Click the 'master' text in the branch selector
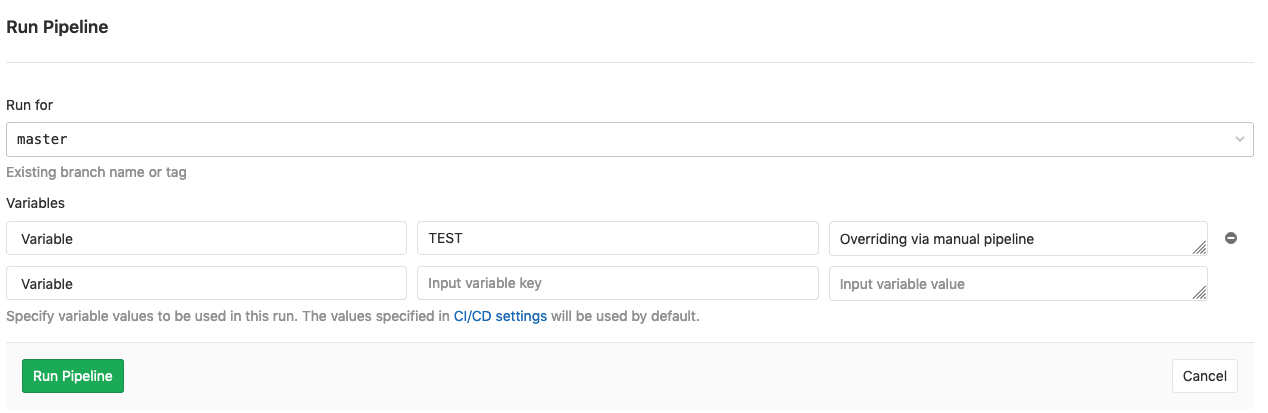This screenshot has height=413, width=1268. [42, 140]
